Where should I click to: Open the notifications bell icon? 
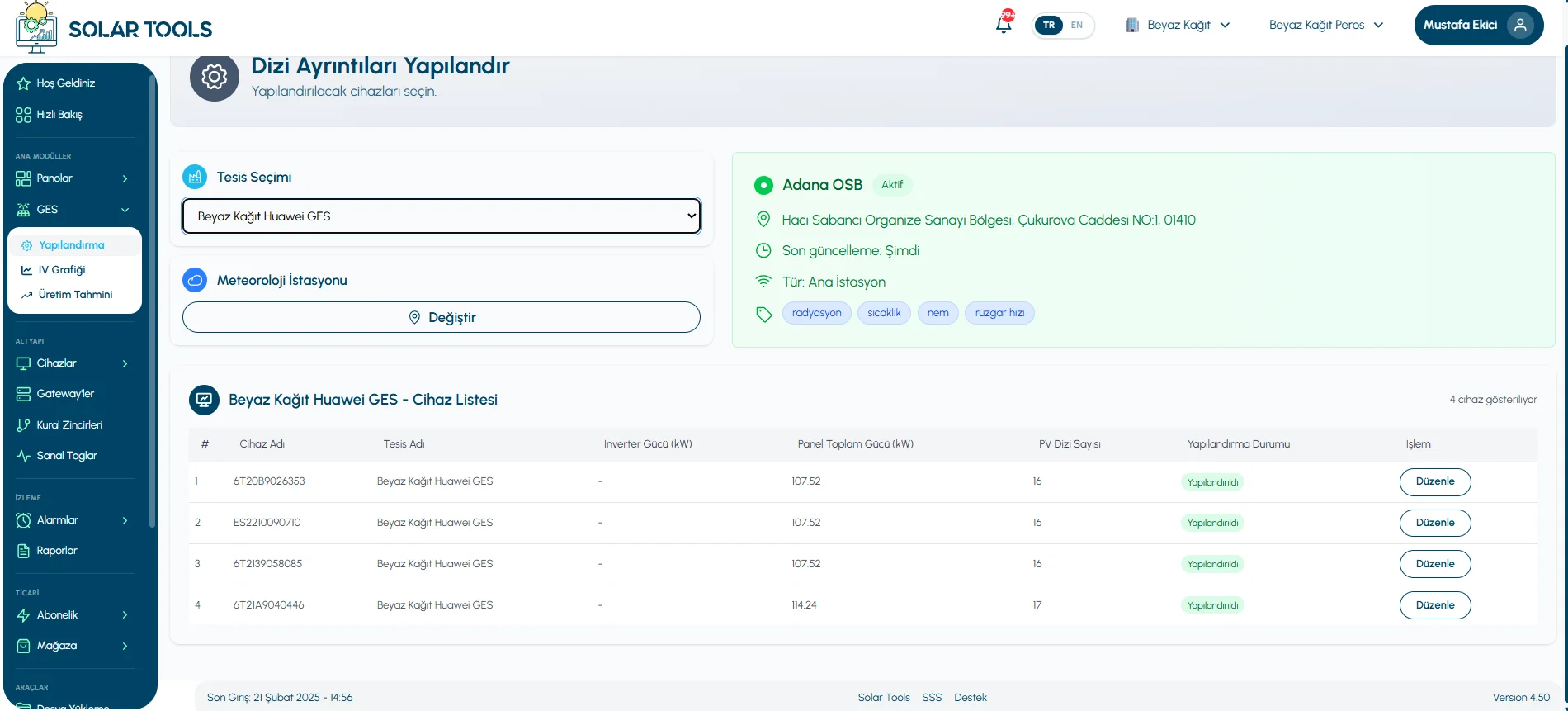(1004, 25)
